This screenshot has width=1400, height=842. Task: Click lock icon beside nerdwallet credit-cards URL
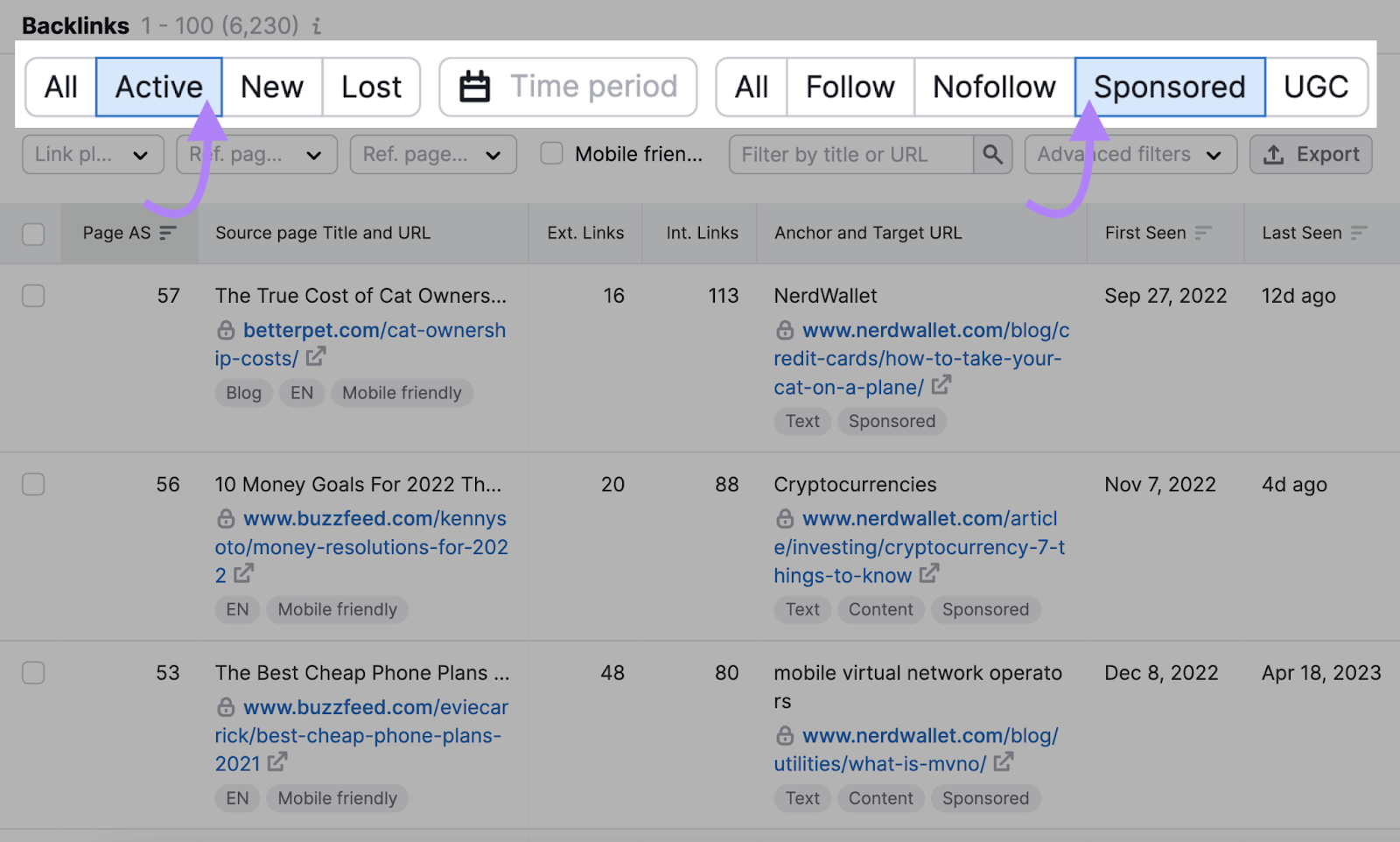coord(785,330)
